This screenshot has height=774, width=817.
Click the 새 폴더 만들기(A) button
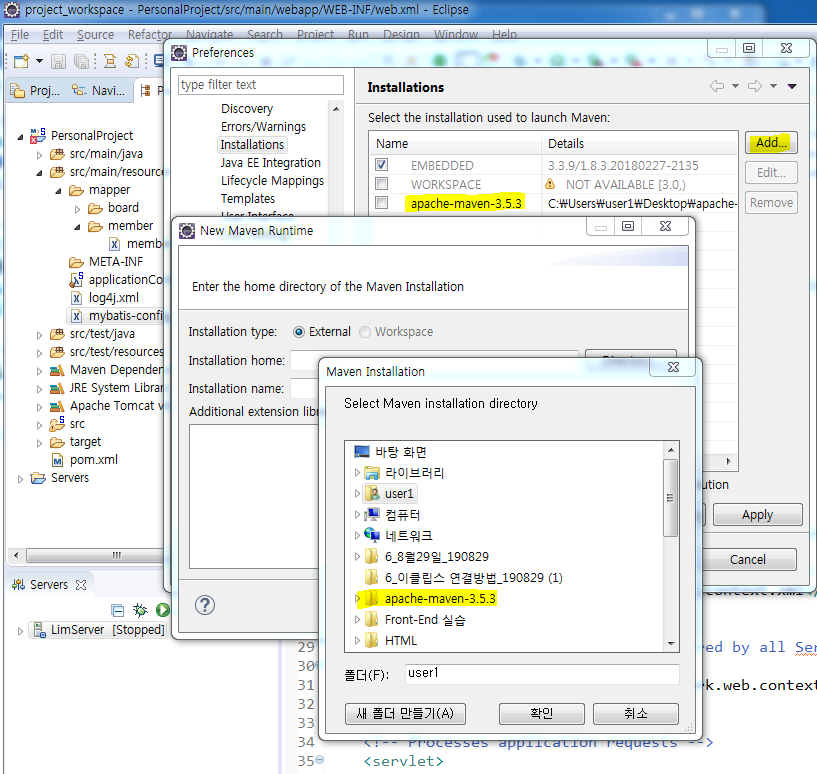405,714
